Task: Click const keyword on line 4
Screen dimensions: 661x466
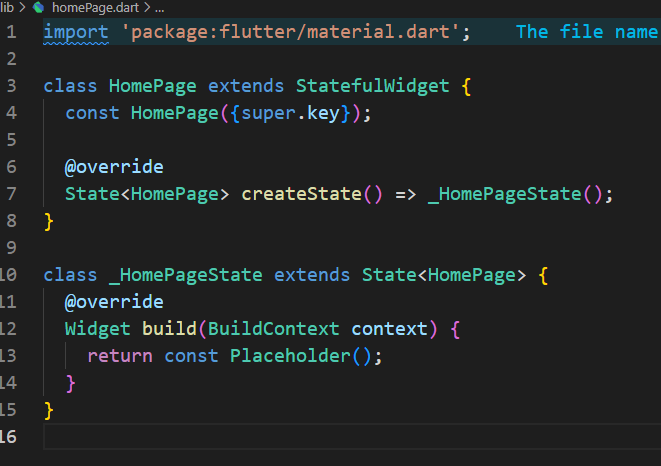Action: pyautogui.click(x=92, y=113)
